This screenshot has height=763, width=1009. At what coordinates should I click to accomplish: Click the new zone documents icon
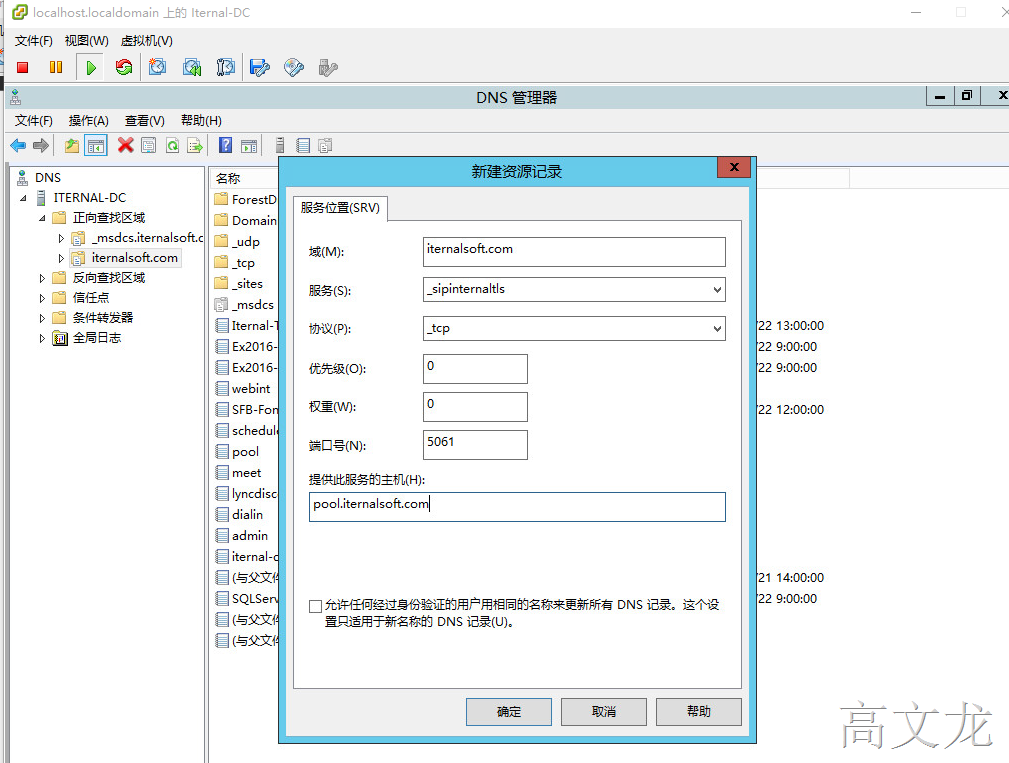pos(326,145)
